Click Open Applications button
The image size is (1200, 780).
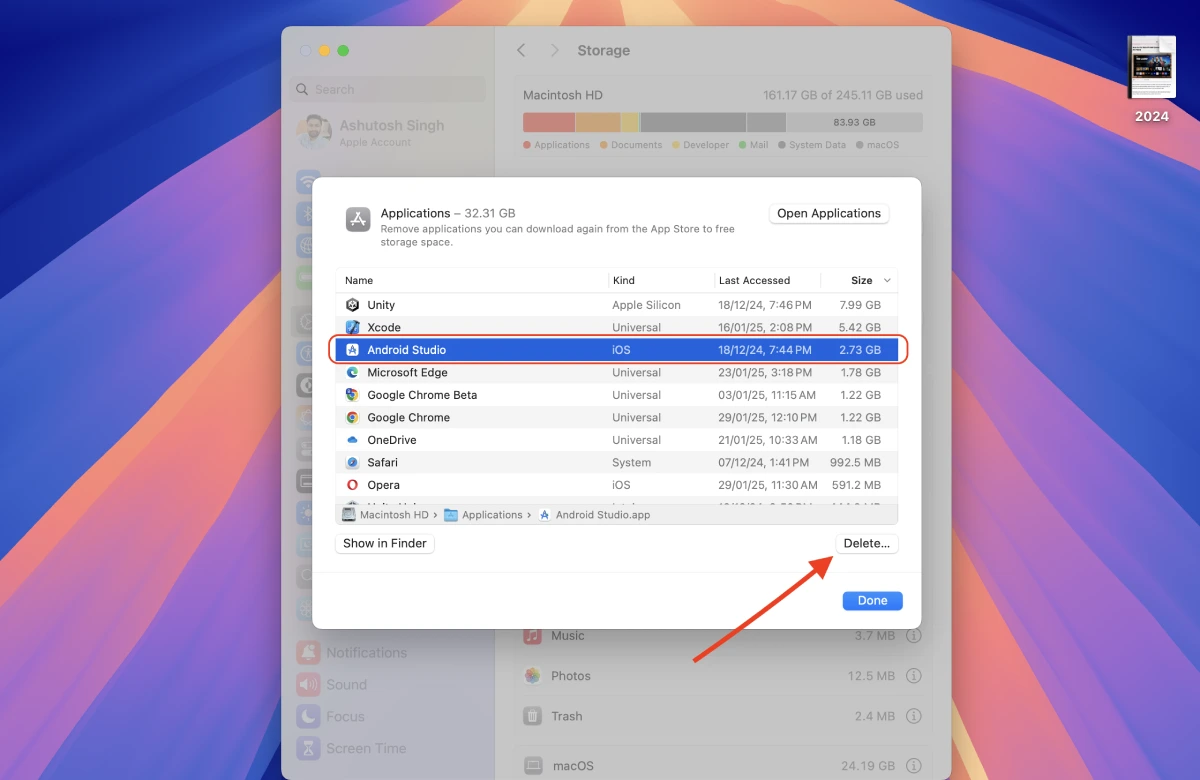pos(829,213)
